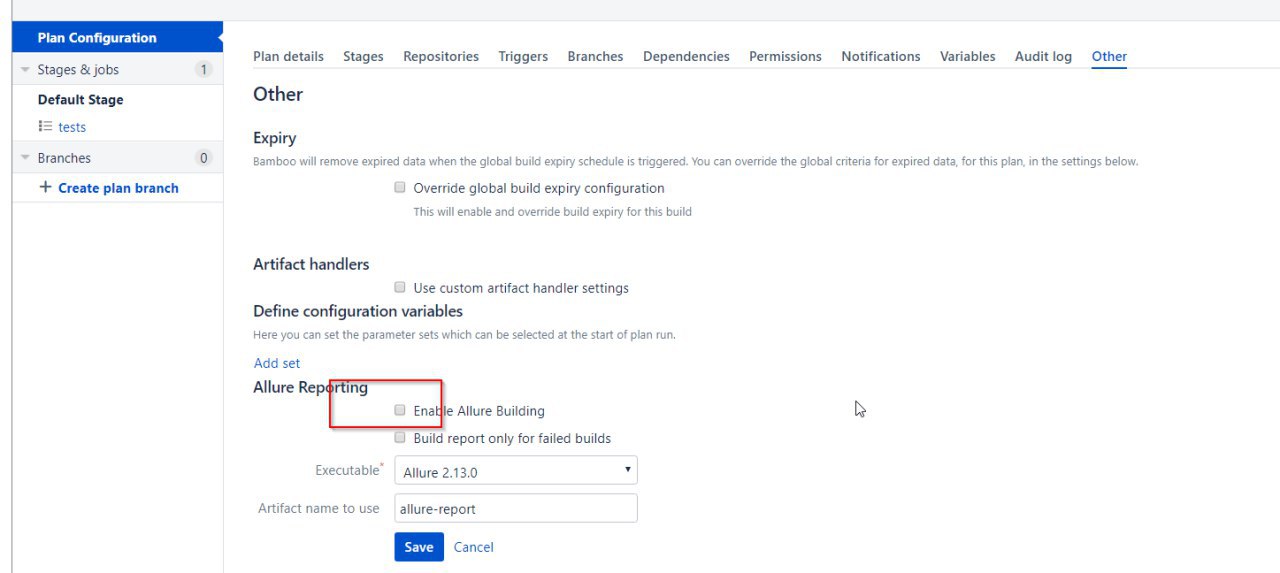Click Create plan branch link
Viewport: 1280px width, 573px height.
118,188
